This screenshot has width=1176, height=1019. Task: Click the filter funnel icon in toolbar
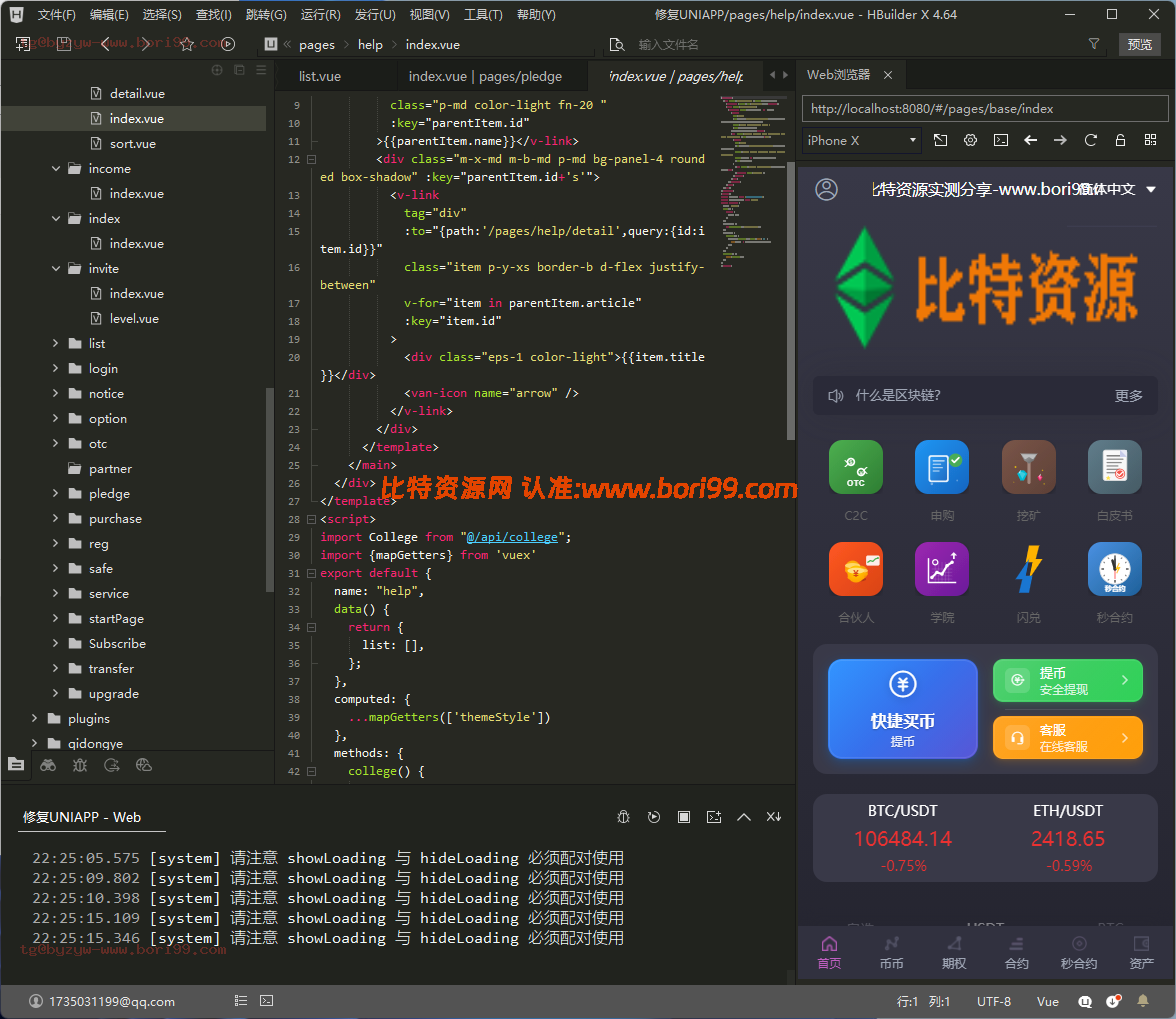[x=1094, y=44]
